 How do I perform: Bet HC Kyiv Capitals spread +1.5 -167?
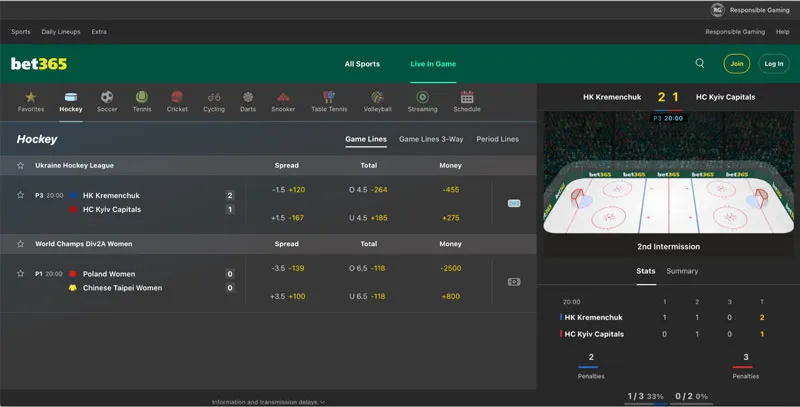coord(287,218)
